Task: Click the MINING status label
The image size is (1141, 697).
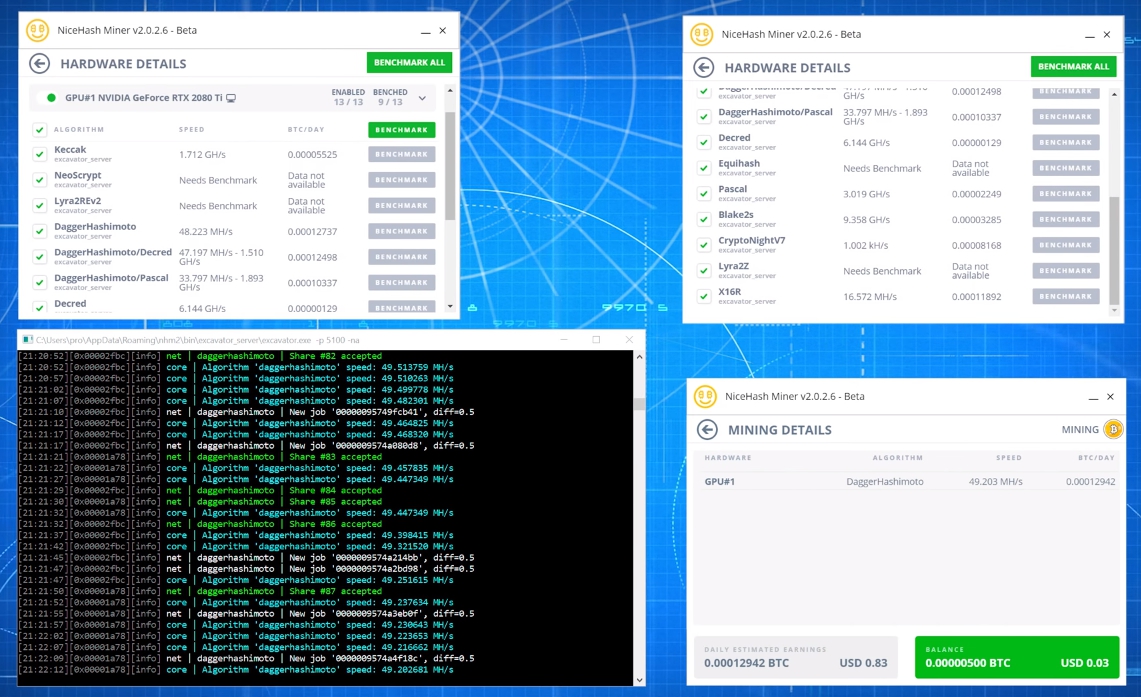Action: coord(1080,430)
